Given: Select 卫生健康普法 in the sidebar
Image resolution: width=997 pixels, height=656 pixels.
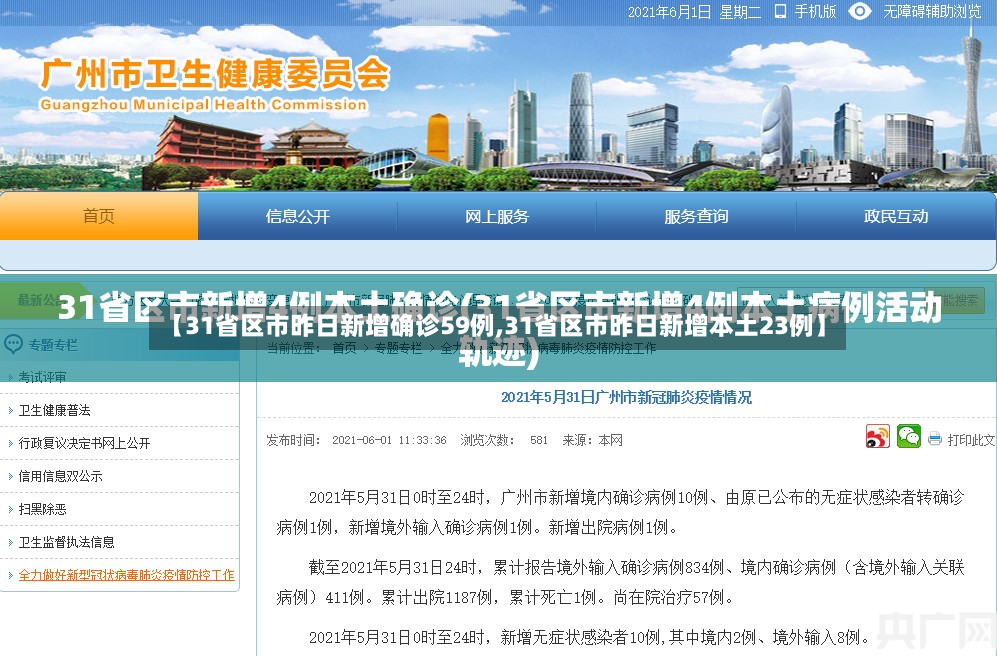Looking at the screenshot, I should point(55,410).
